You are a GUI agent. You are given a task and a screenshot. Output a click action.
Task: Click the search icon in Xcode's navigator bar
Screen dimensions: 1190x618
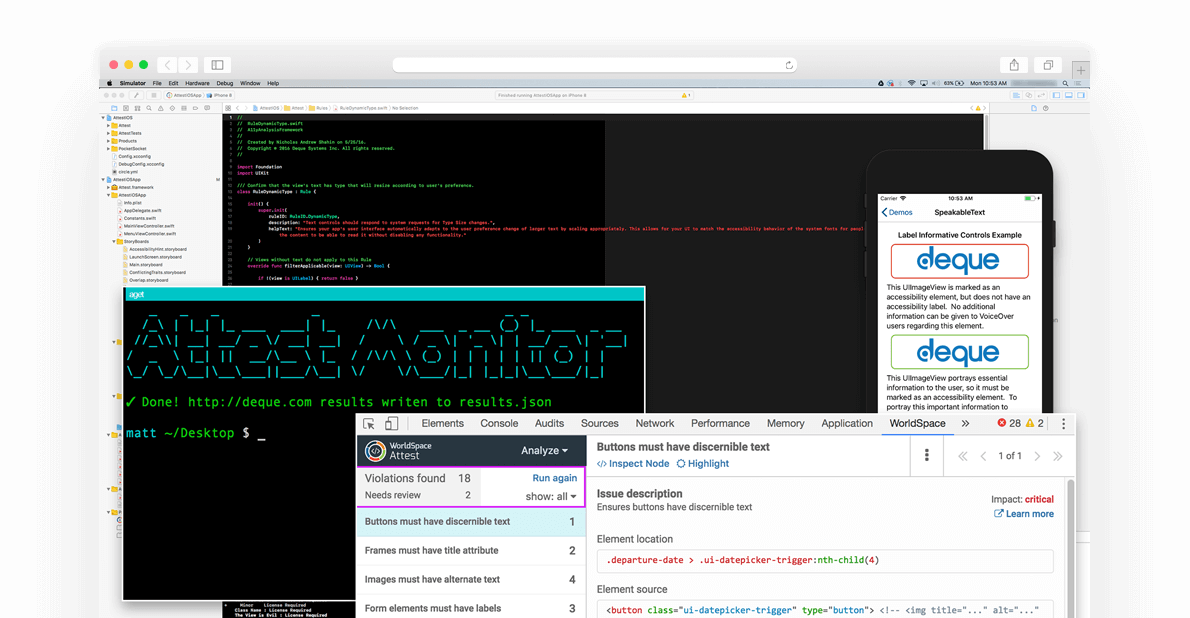click(149, 107)
